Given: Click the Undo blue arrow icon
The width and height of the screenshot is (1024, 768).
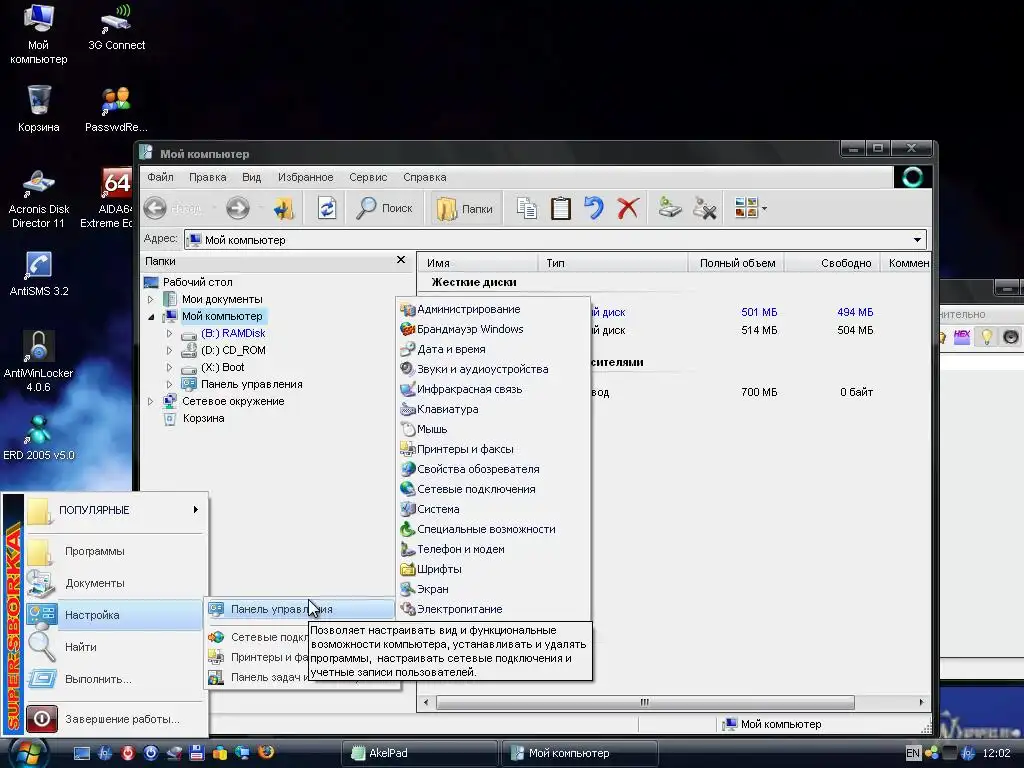Looking at the screenshot, I should point(594,209).
